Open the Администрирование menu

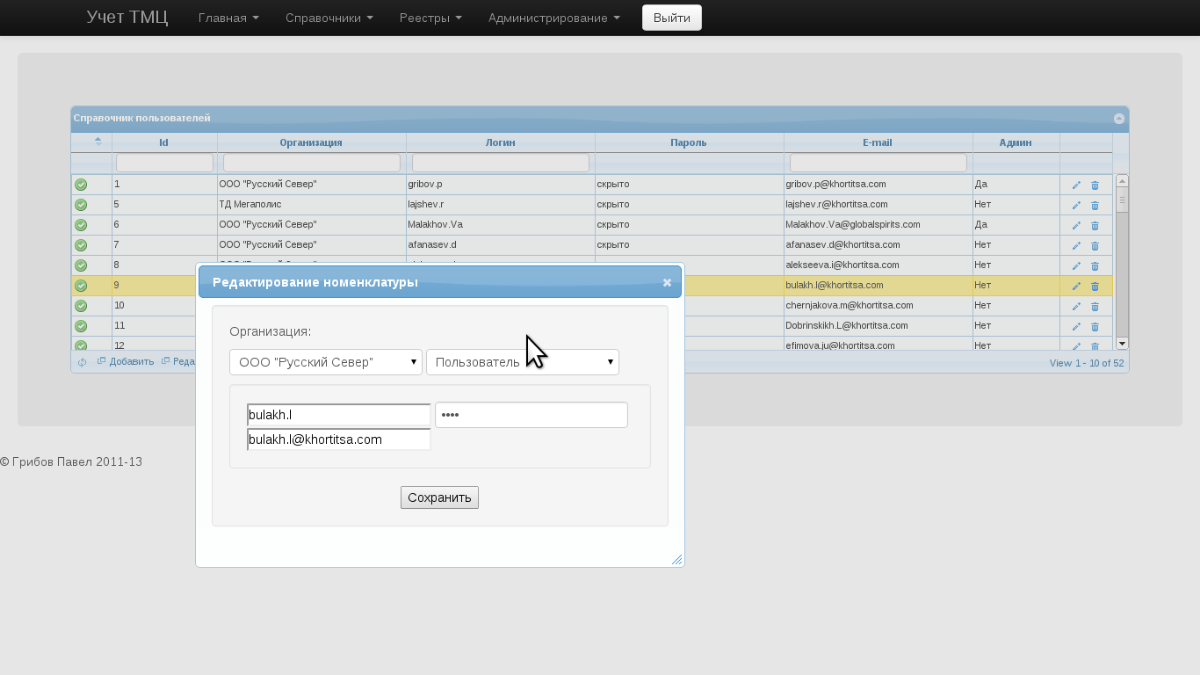553,18
